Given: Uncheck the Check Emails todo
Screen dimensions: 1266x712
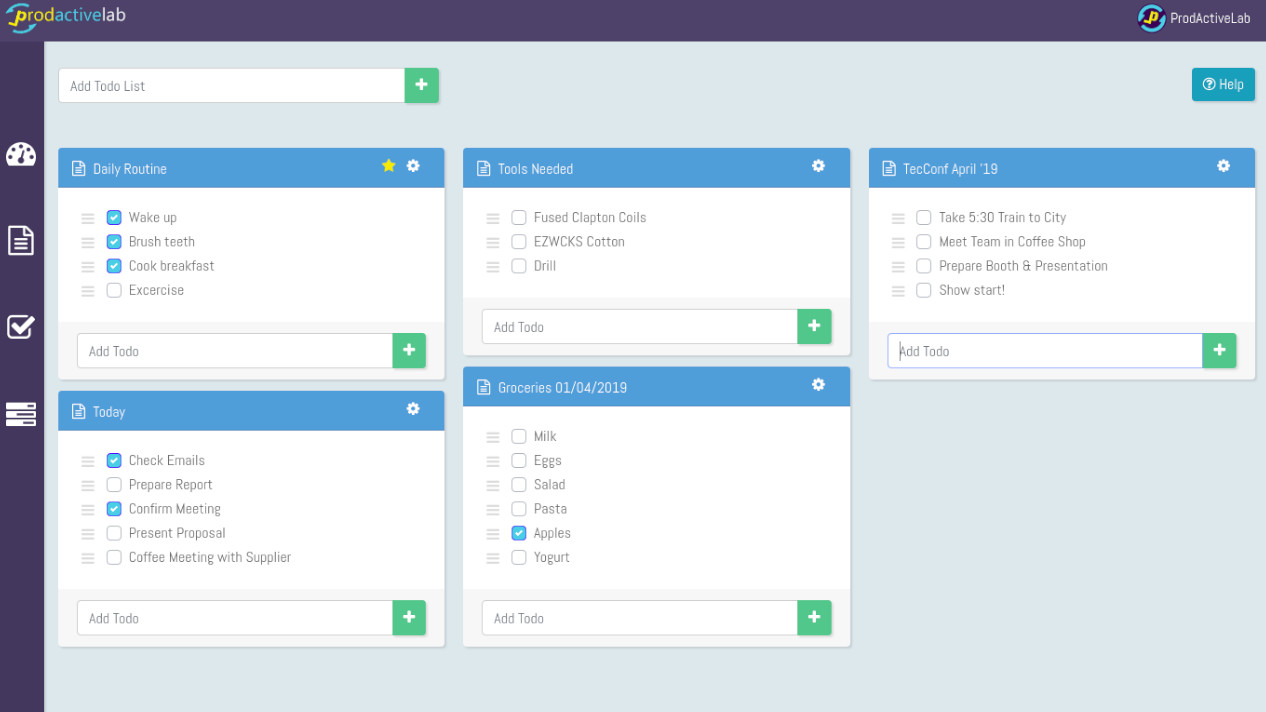Looking at the screenshot, I should coord(114,460).
